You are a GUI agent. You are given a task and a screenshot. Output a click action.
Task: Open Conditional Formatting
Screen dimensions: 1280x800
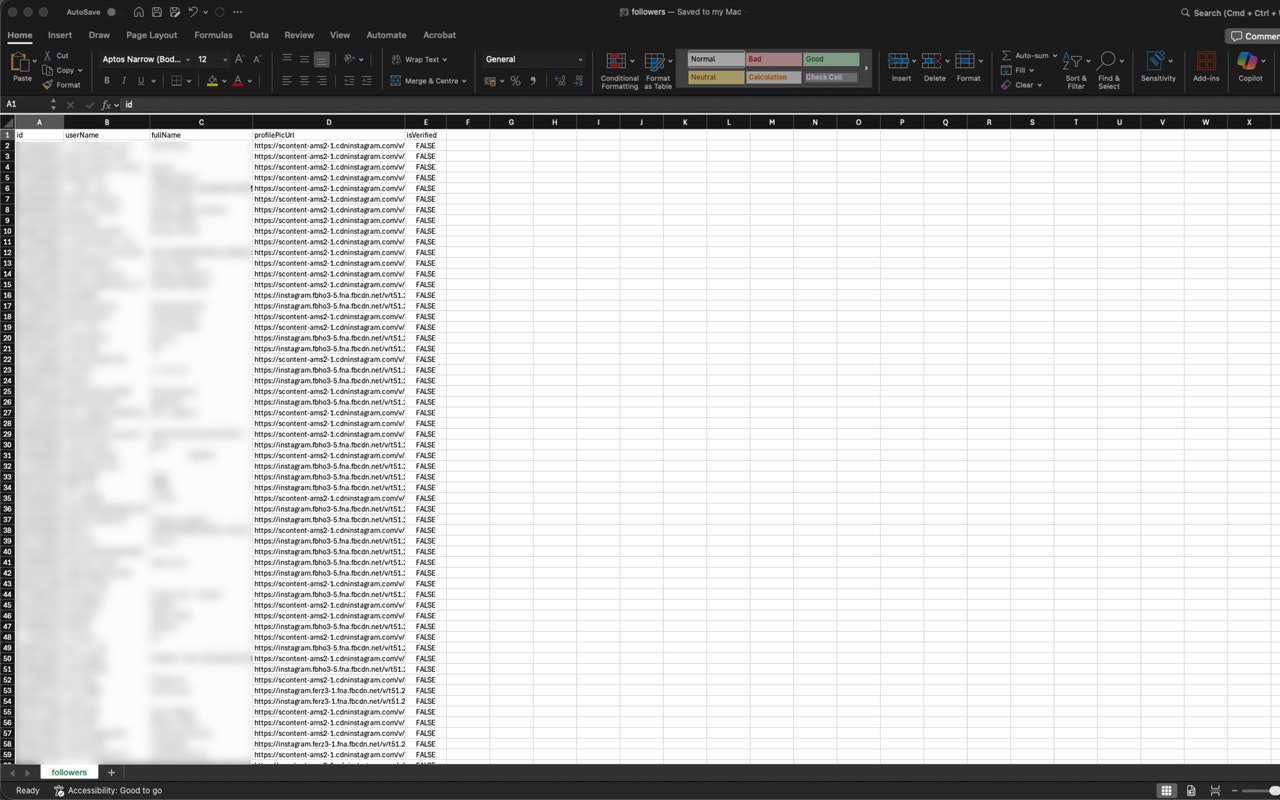pos(619,71)
